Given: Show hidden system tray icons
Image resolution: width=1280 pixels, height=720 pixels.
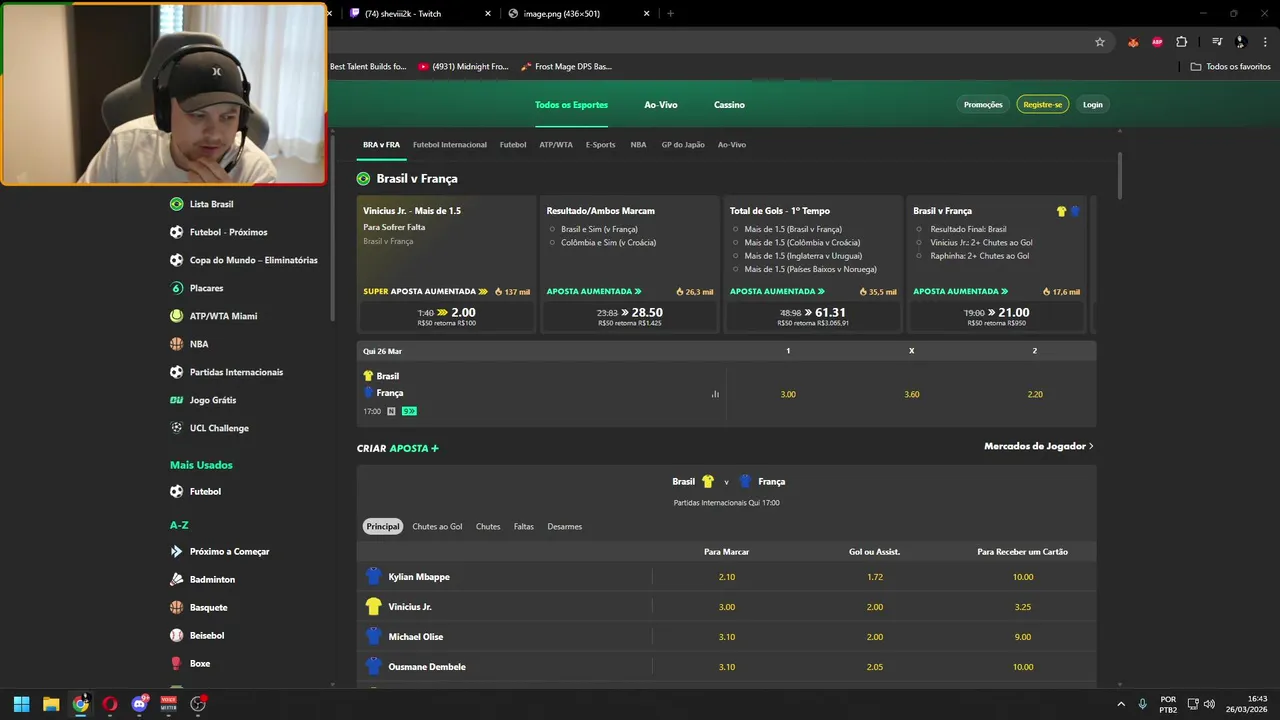Looking at the screenshot, I should coord(1120,704).
